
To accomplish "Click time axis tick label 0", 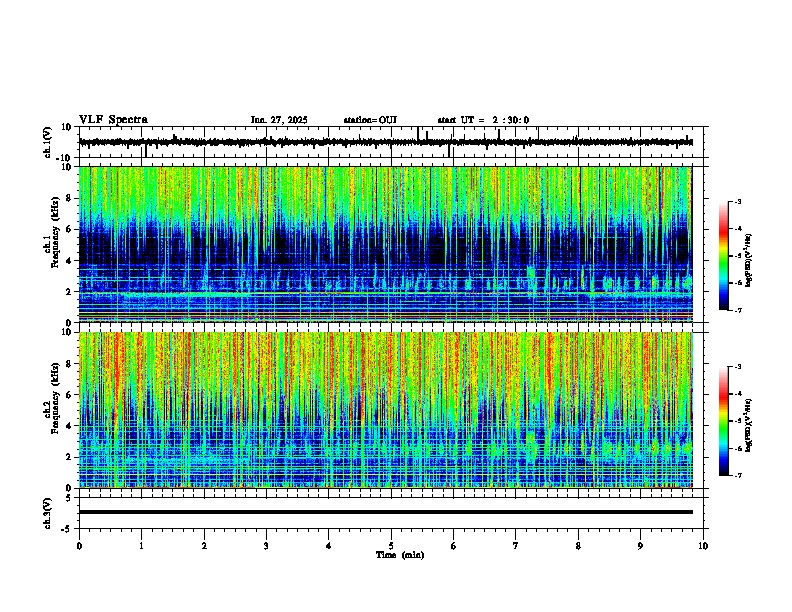I will pyautogui.click(x=79, y=546).
